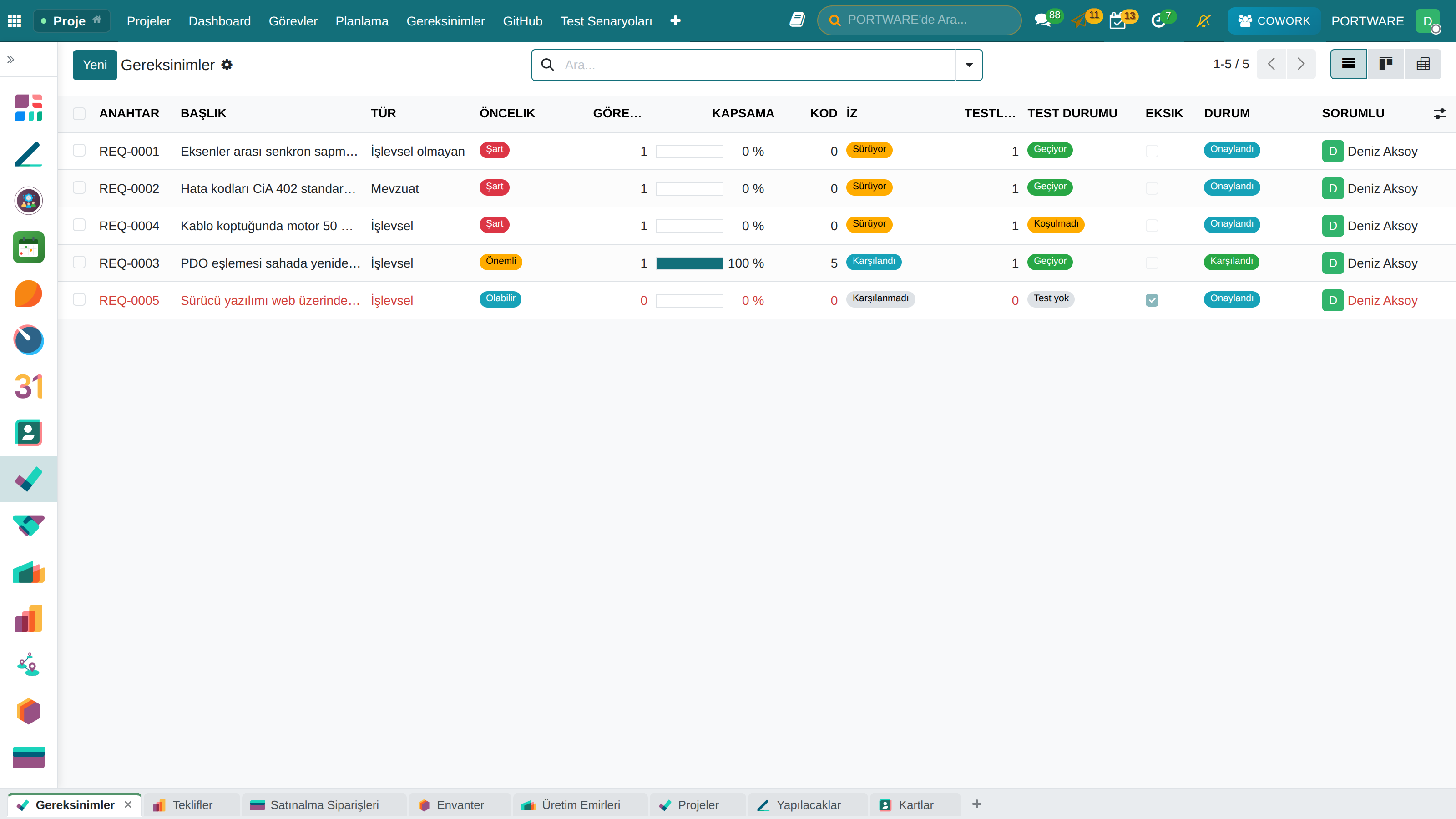Open the blue timer gauge sidebar icon
This screenshot has width=1456, height=819.
[28, 340]
